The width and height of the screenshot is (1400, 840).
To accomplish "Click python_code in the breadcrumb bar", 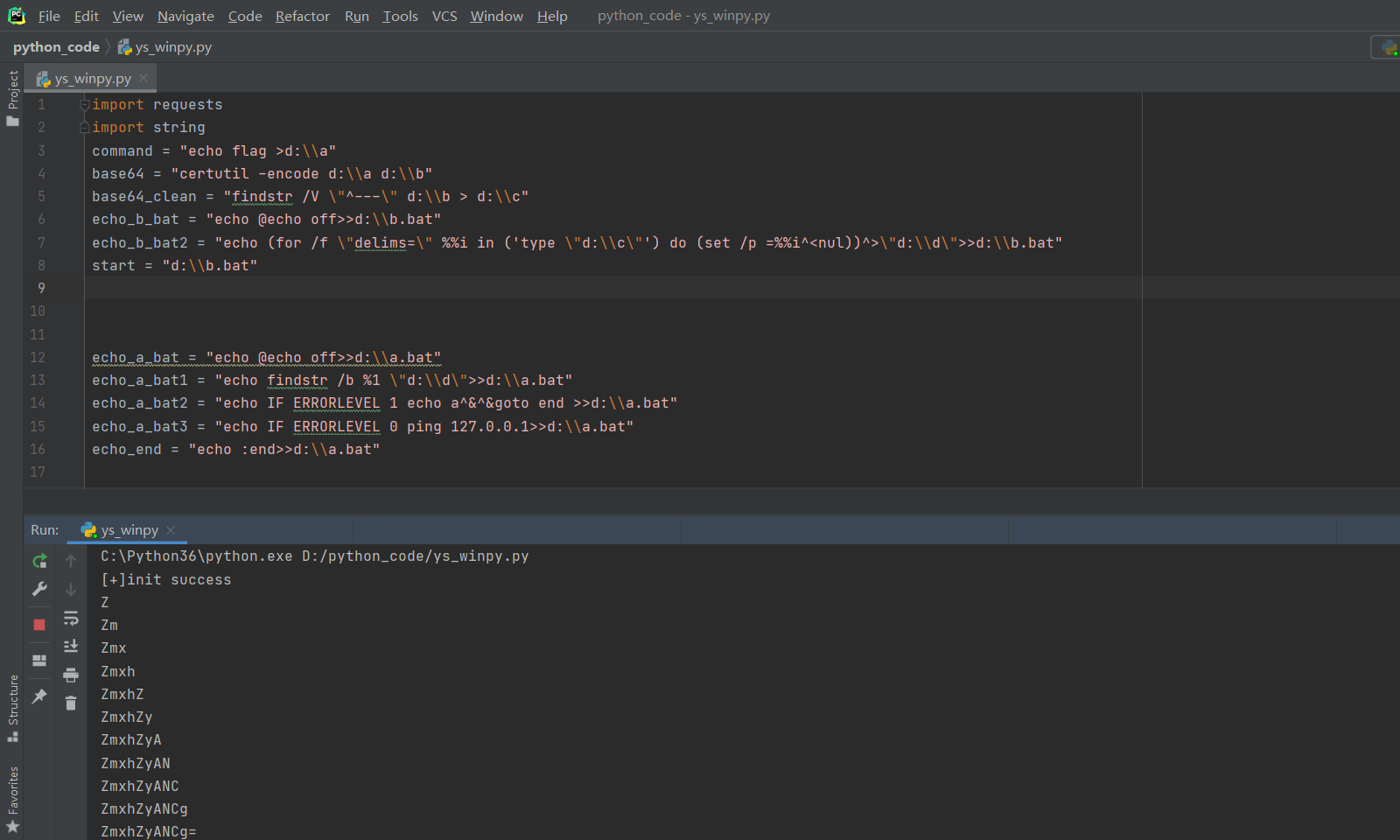I will (x=56, y=47).
